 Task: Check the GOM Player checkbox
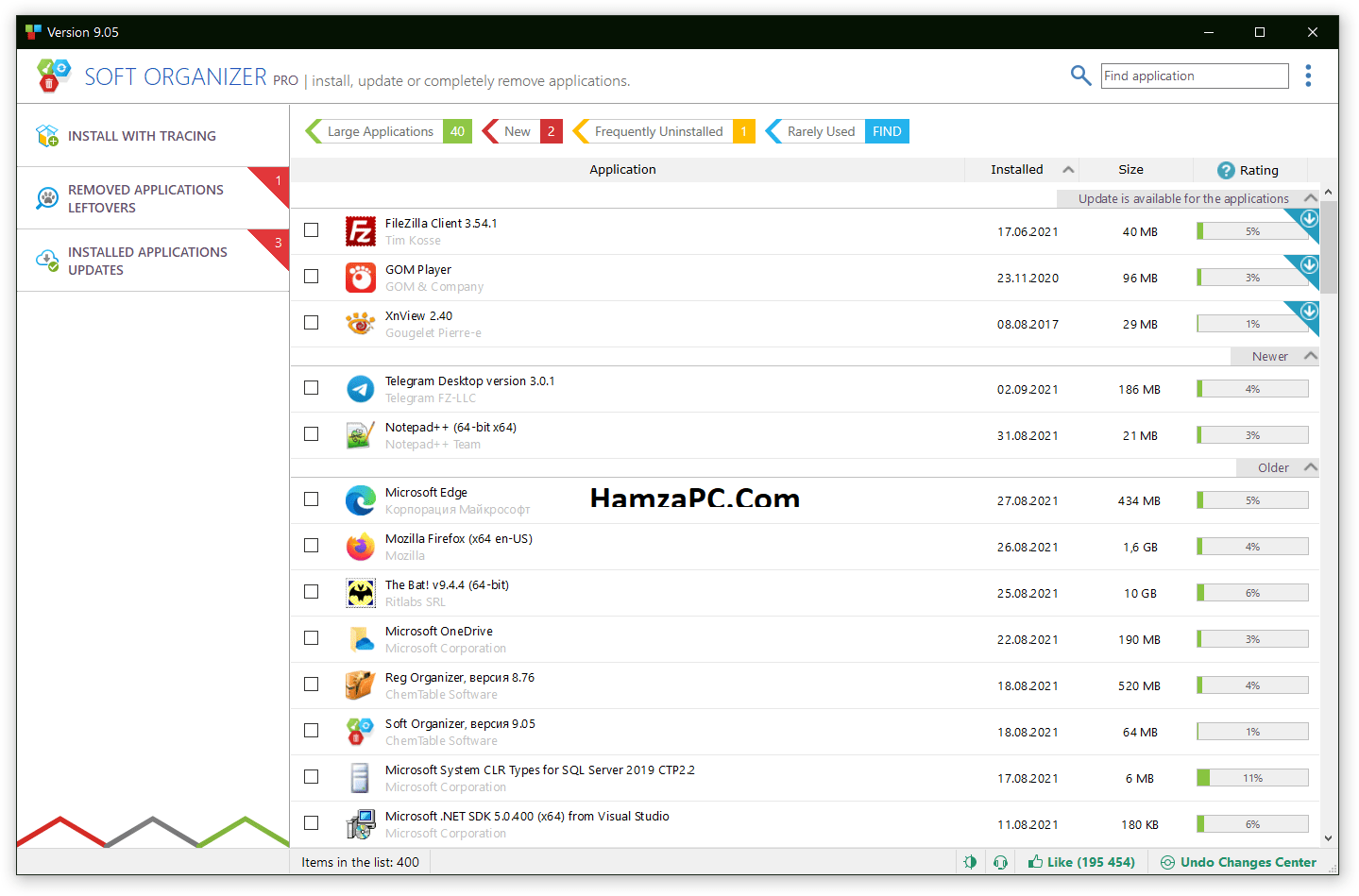click(312, 277)
